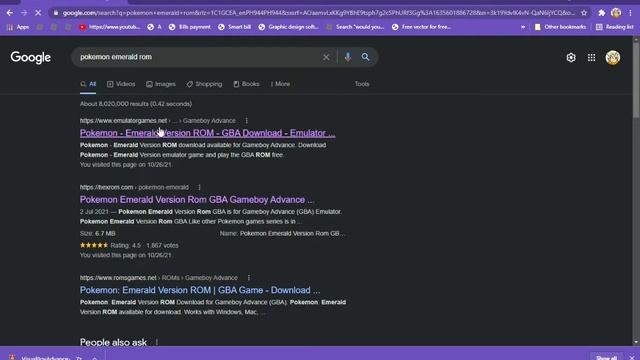Screen dimensions: 640x360
Task: Submit search with the magnifier icon
Action: pyautogui.click(x=365, y=57)
